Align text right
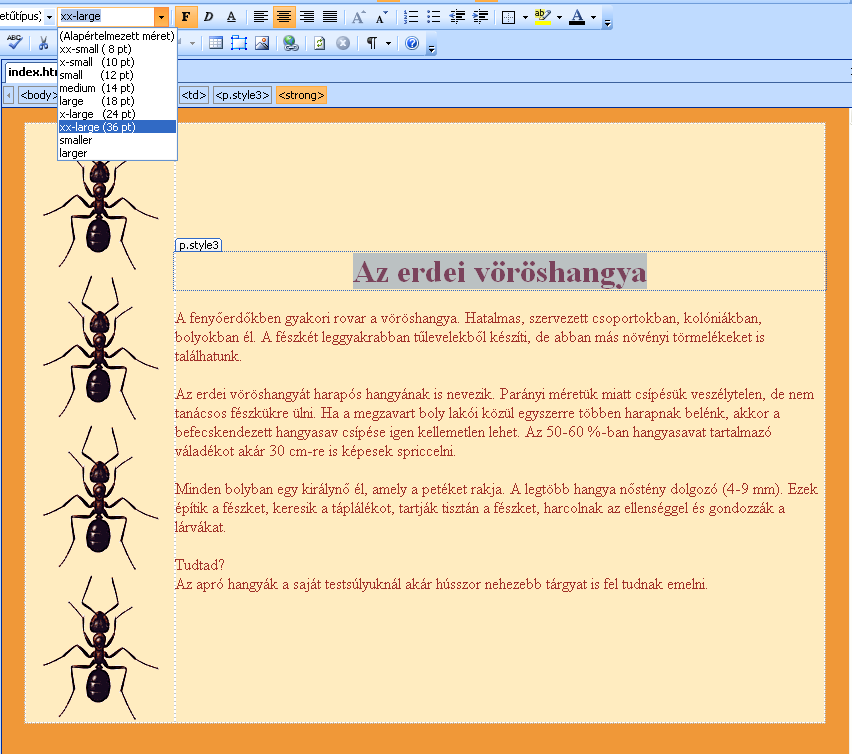 click(307, 17)
